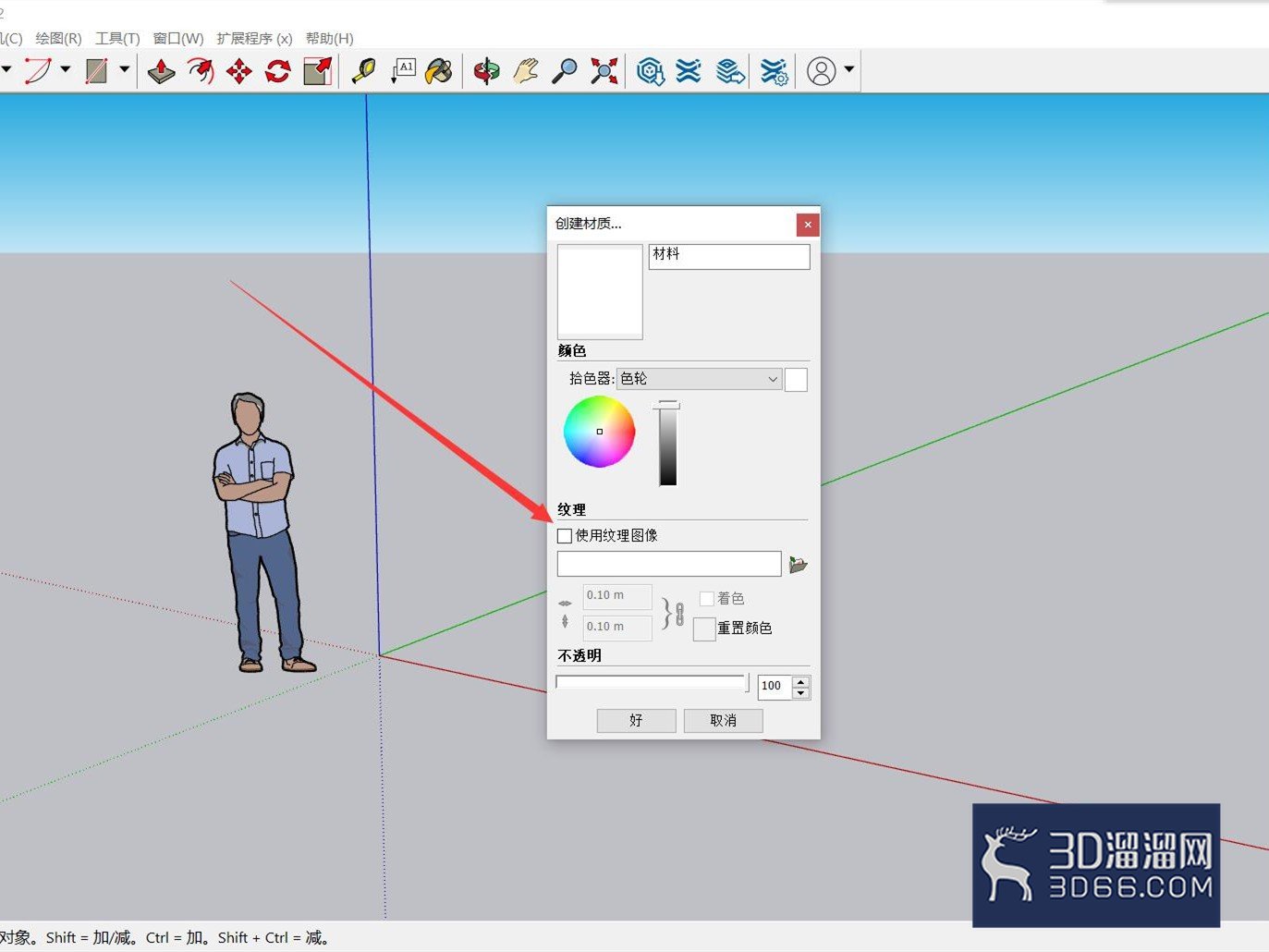The width and height of the screenshot is (1269, 952).
Task: Select the Push/Pull tool
Action: point(161,71)
